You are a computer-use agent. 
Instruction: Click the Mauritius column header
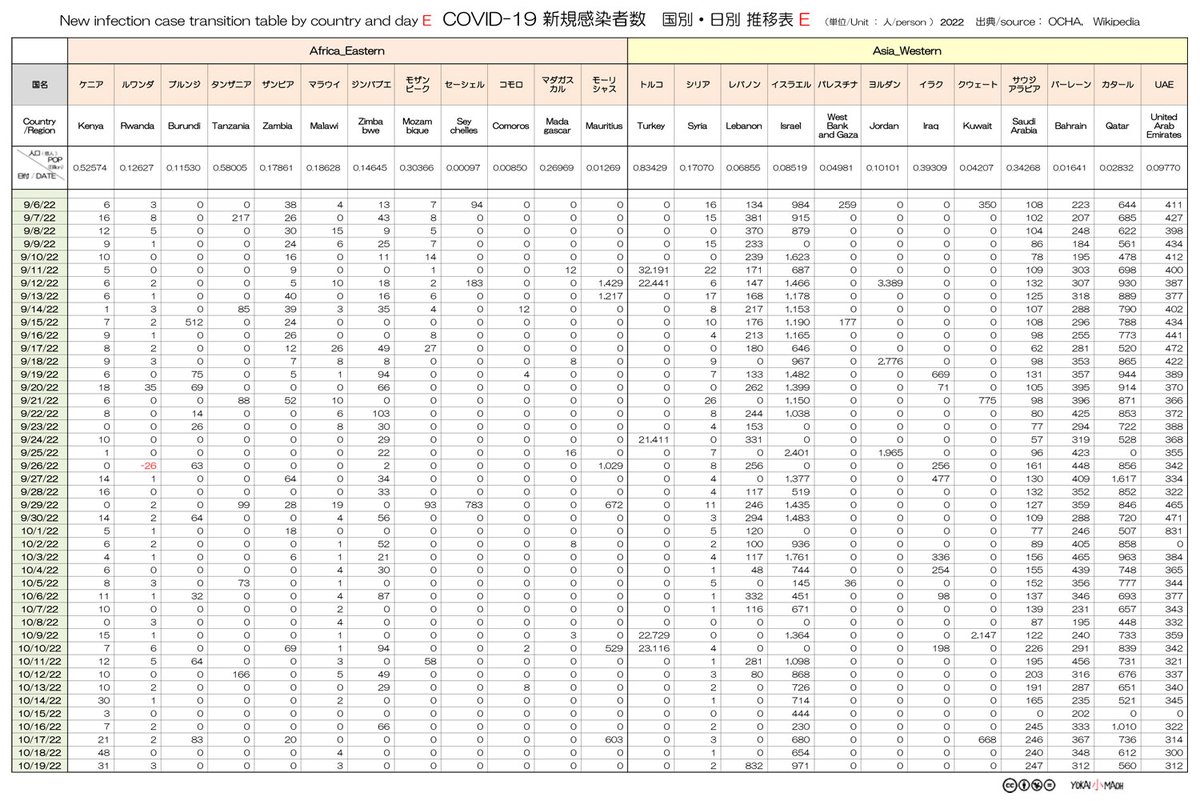[x=604, y=127]
